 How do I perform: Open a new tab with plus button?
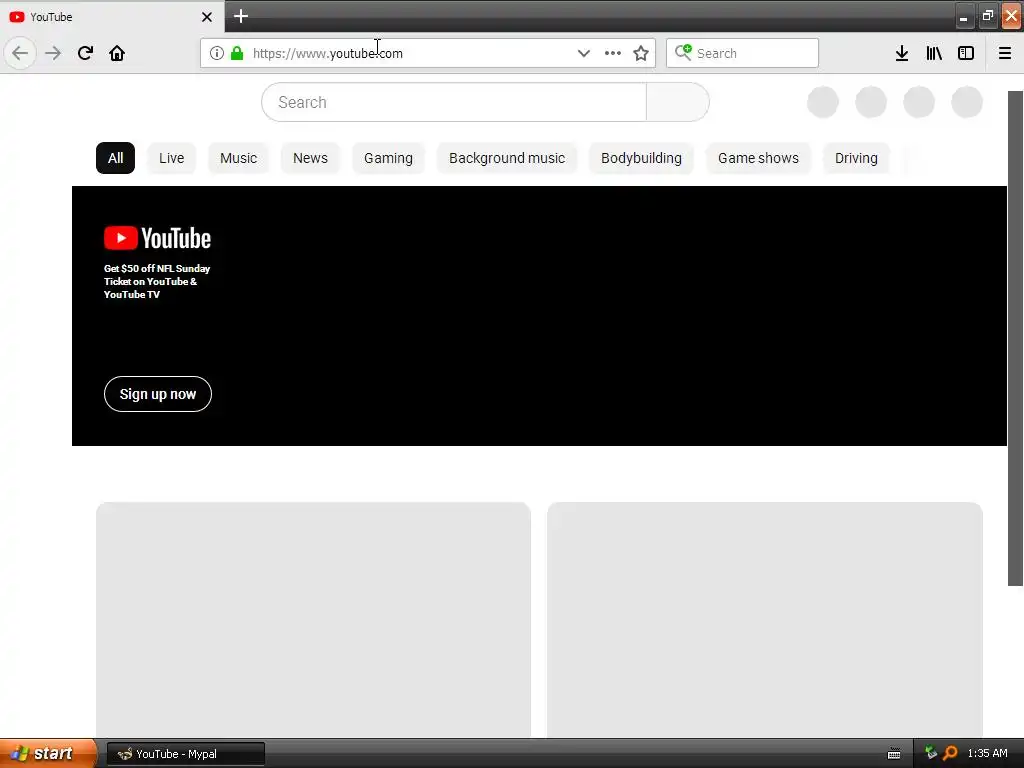pyautogui.click(x=241, y=16)
